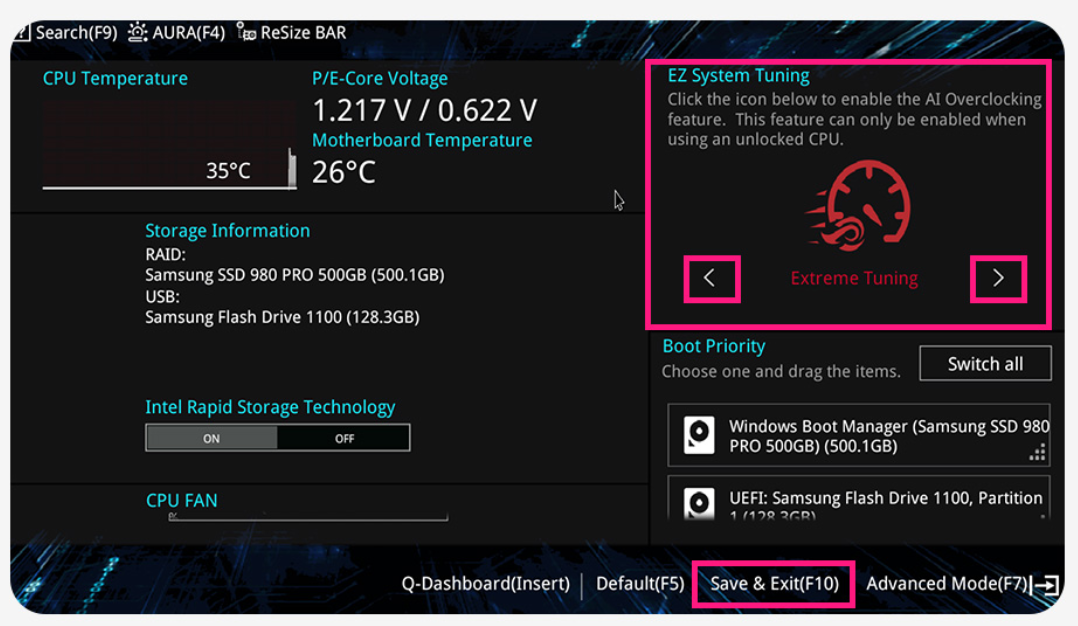Select previous EZ tuning mode arrow
The image size is (1078, 626).
[x=711, y=279]
